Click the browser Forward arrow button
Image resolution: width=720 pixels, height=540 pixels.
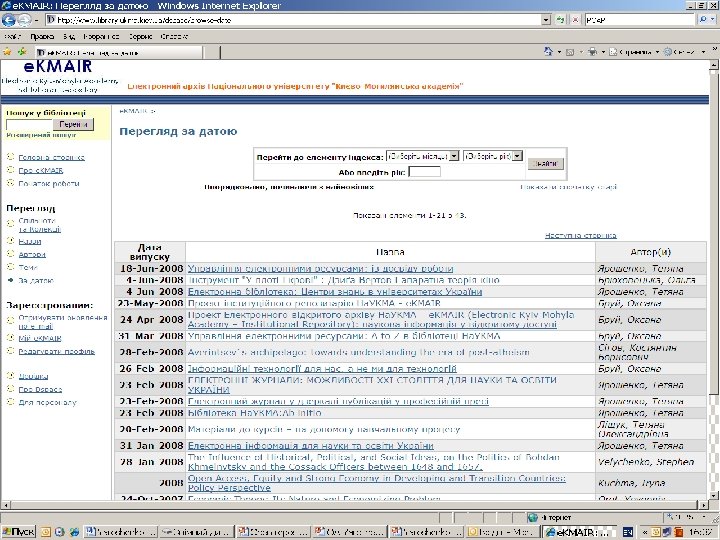coord(24,20)
